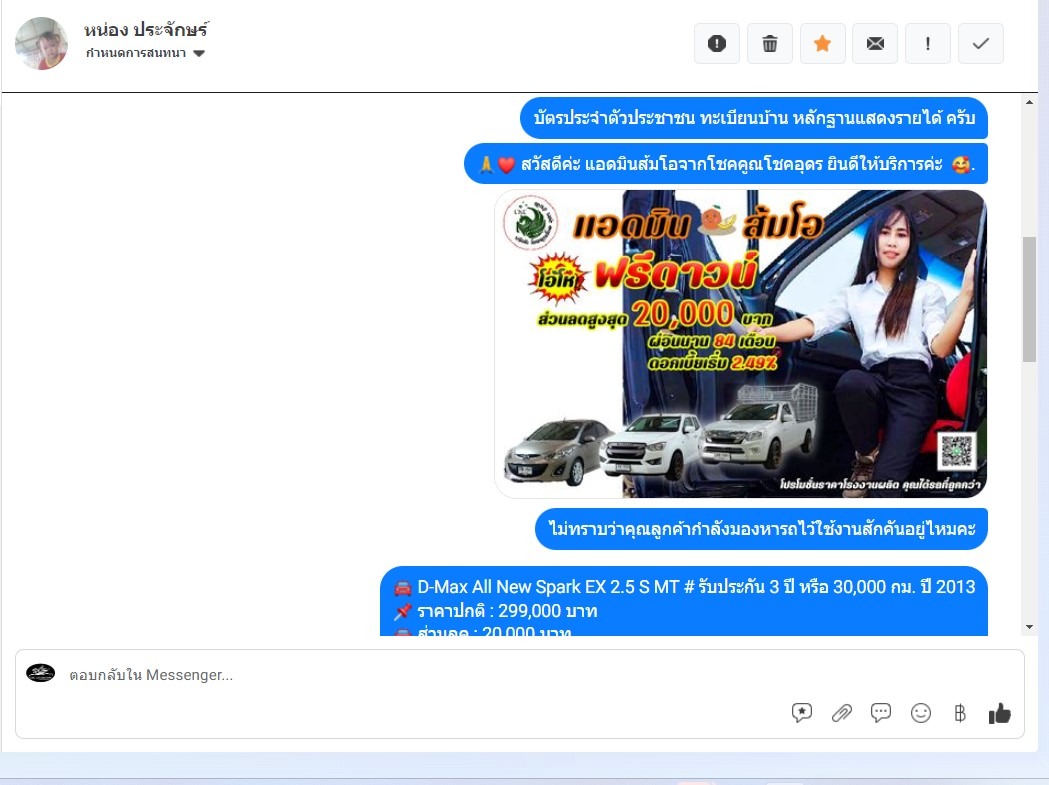The width and height of the screenshot is (1049, 785).
Task: Attach a file with paperclip icon
Action: (842, 713)
